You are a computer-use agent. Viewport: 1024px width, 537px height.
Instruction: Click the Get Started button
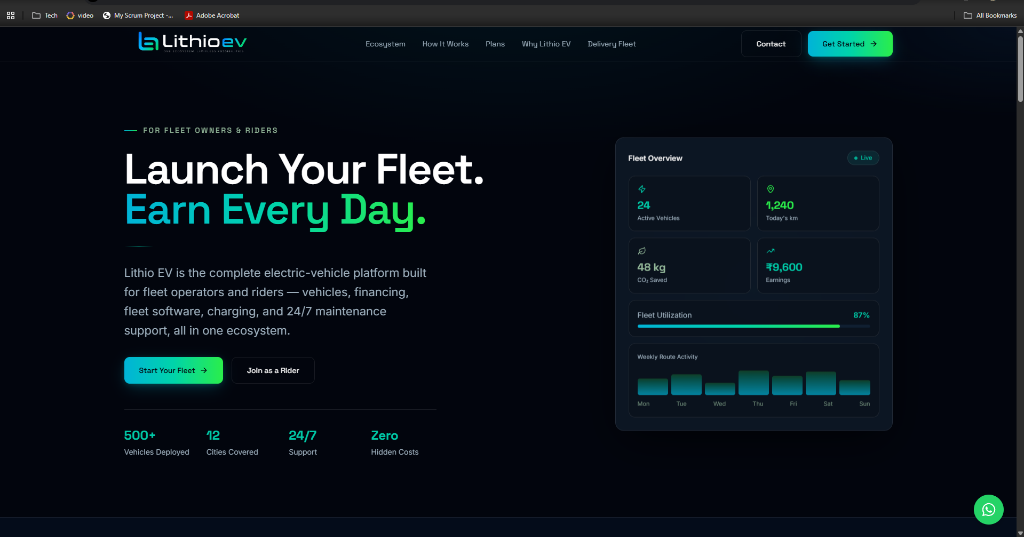pos(850,44)
